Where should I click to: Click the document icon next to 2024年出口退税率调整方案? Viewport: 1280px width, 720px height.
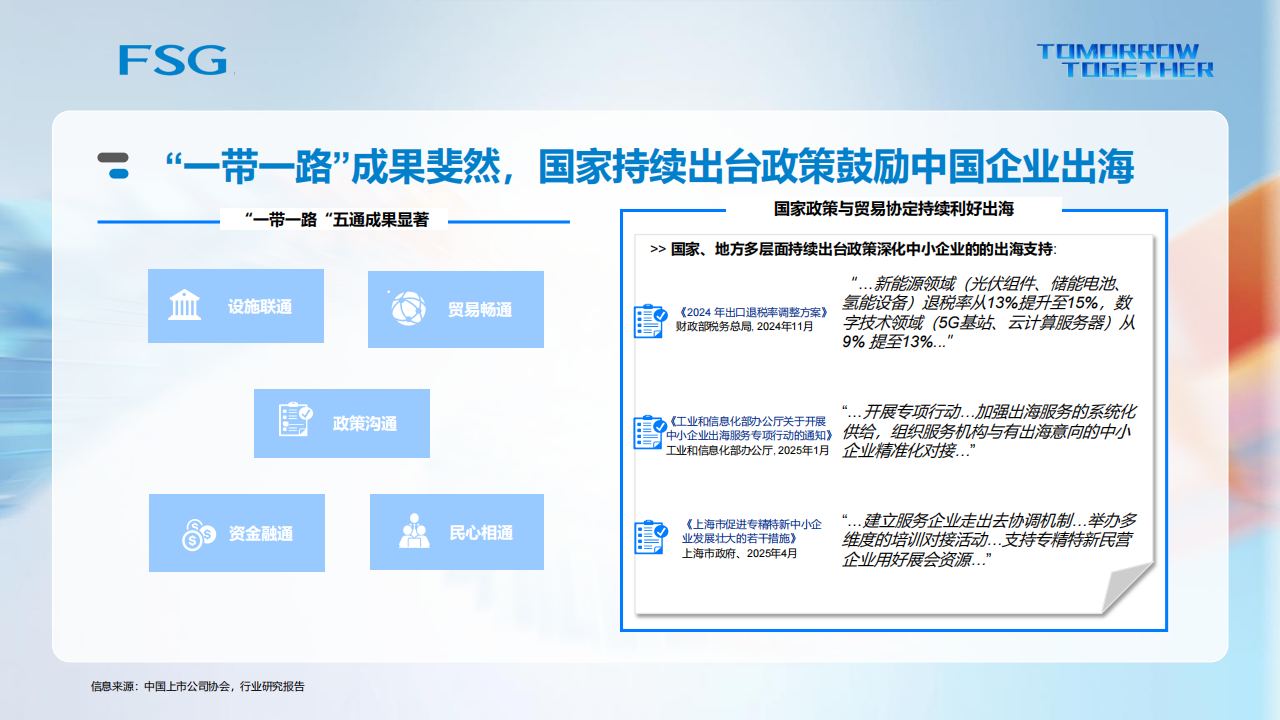point(651,321)
